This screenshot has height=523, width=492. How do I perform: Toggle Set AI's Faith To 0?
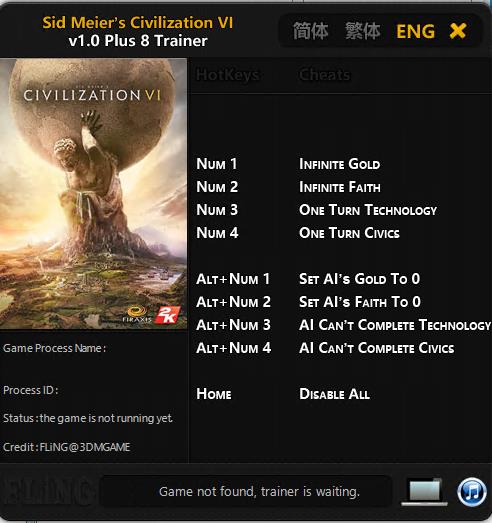(x=360, y=302)
